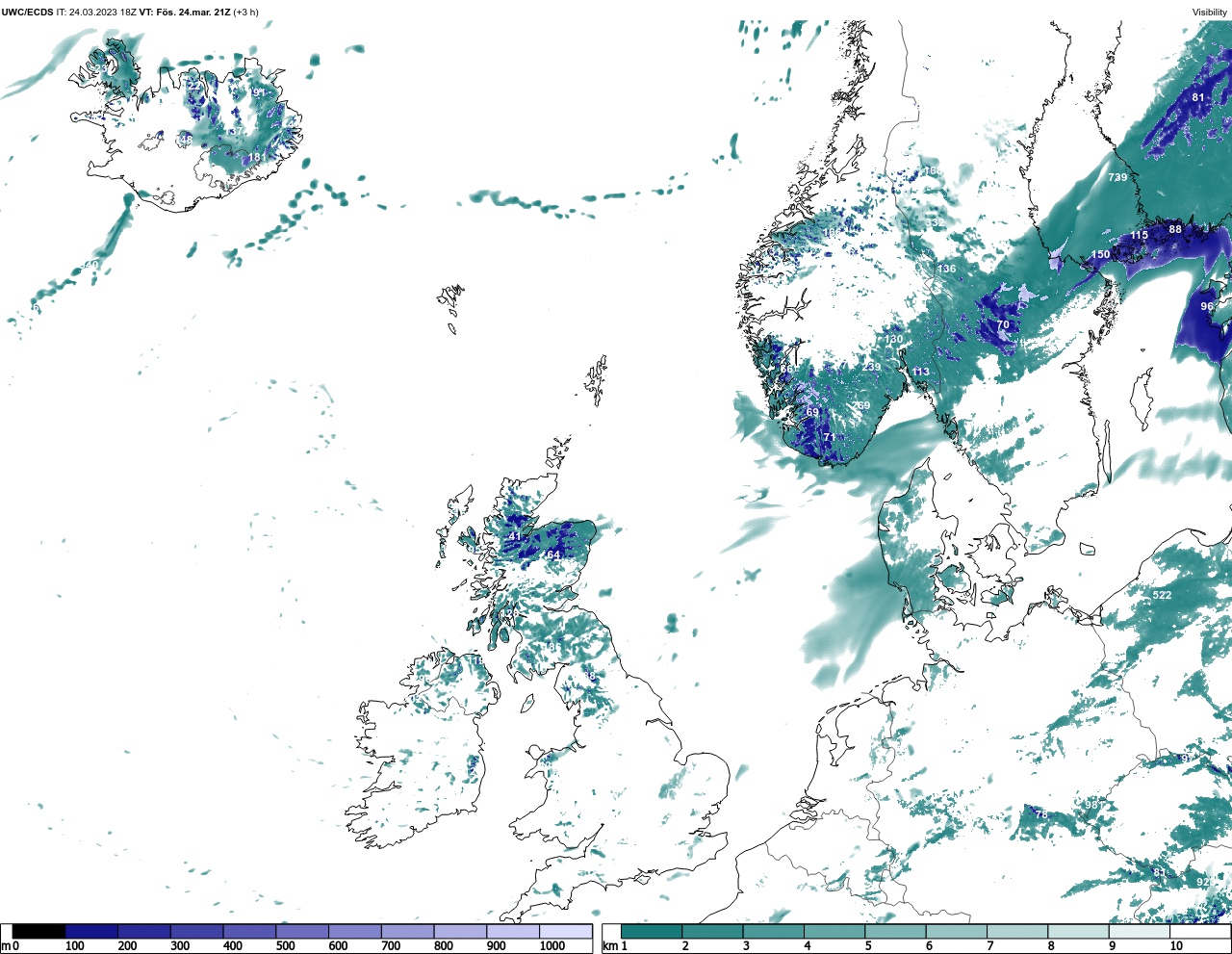This screenshot has width=1232, height=954.
Task: Click the '113' value label
Action: 921,372
